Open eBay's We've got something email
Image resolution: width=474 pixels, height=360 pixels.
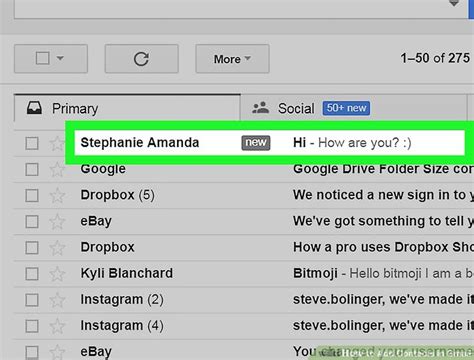(244, 221)
